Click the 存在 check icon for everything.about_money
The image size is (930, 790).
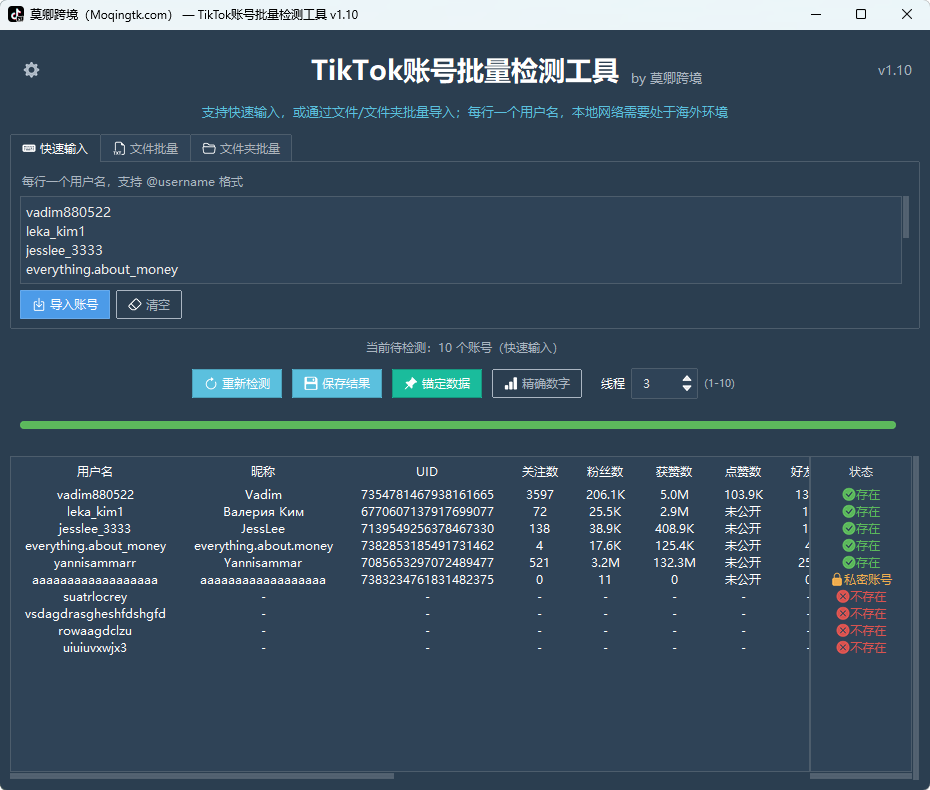(849, 546)
